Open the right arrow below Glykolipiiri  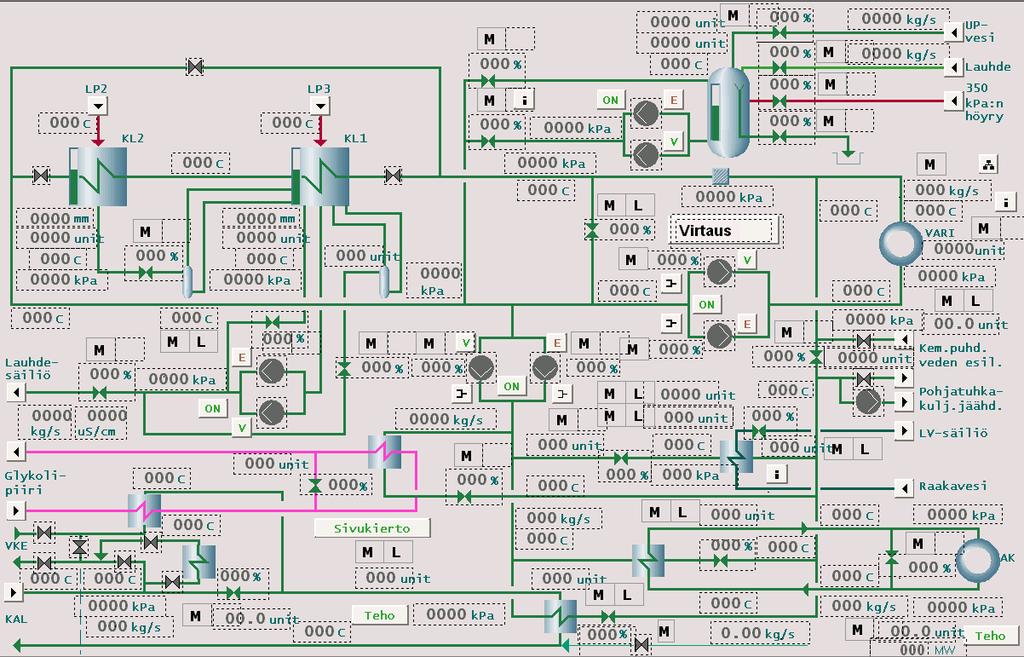(16, 509)
